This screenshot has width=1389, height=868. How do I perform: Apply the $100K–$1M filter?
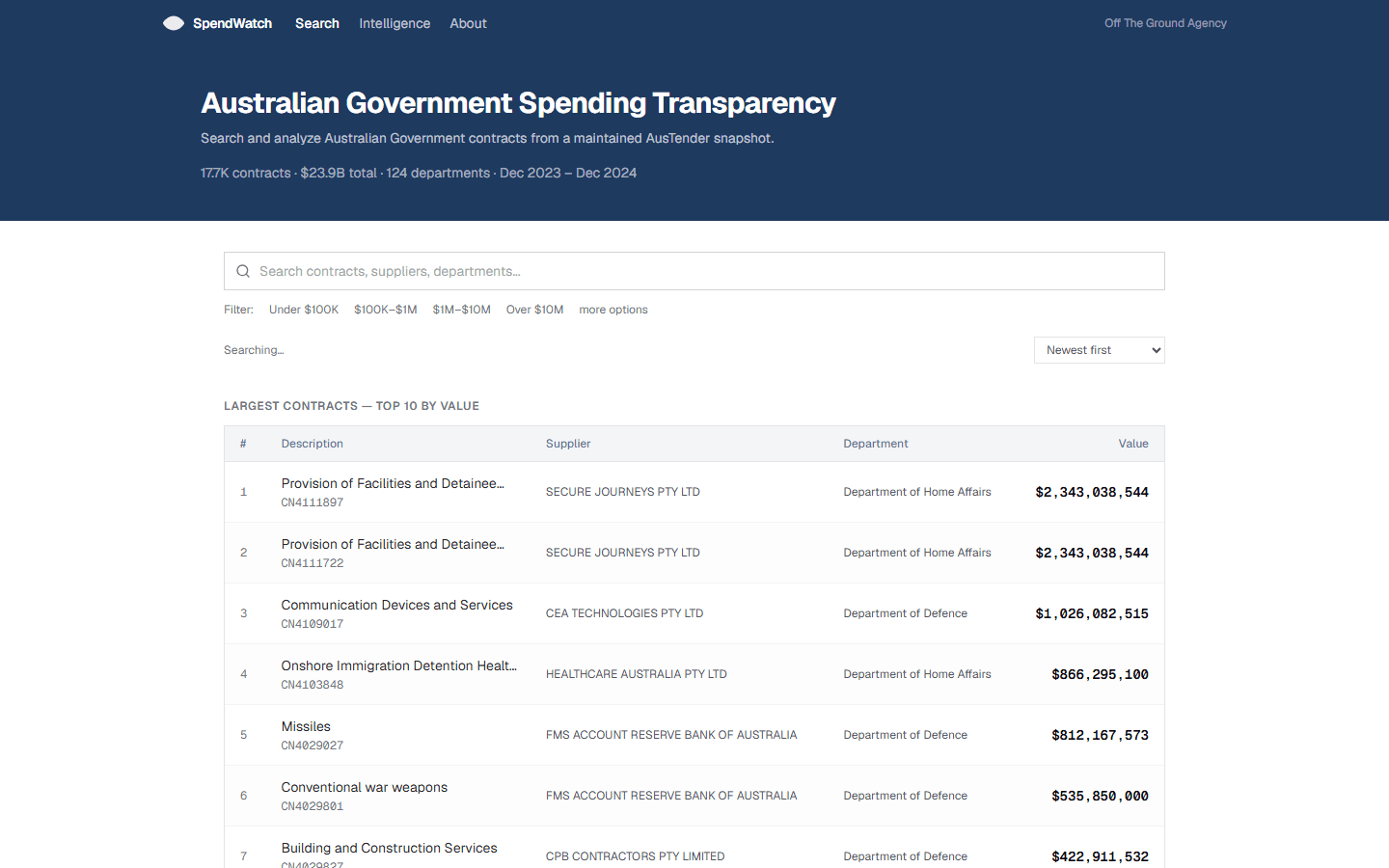[x=386, y=310]
